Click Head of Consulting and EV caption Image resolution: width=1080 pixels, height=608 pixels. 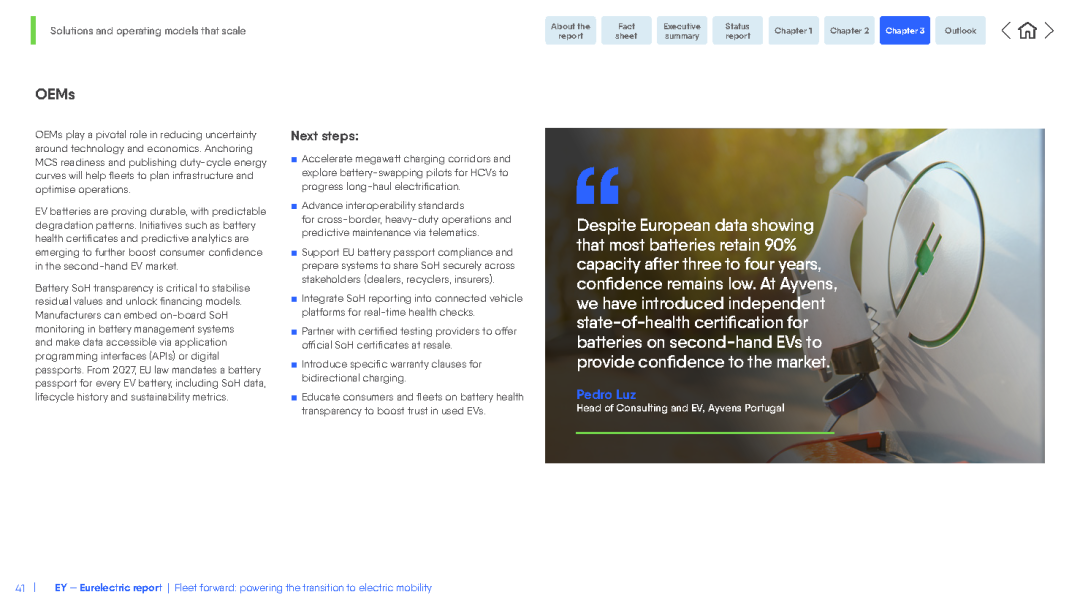[681, 408]
